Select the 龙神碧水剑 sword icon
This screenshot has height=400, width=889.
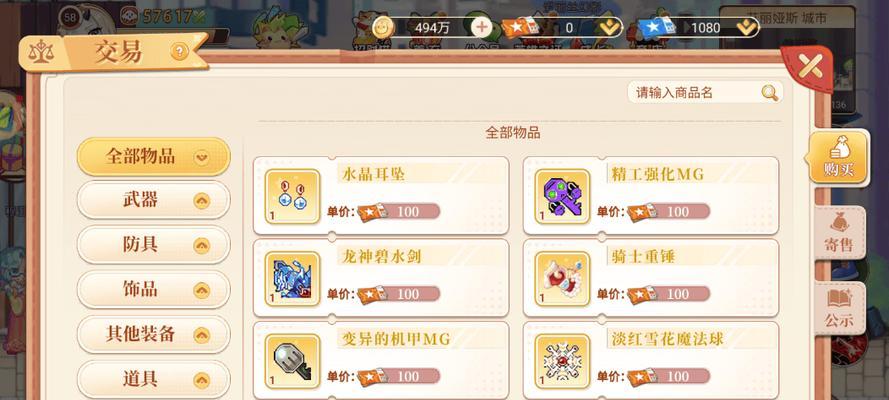pyautogui.click(x=293, y=279)
